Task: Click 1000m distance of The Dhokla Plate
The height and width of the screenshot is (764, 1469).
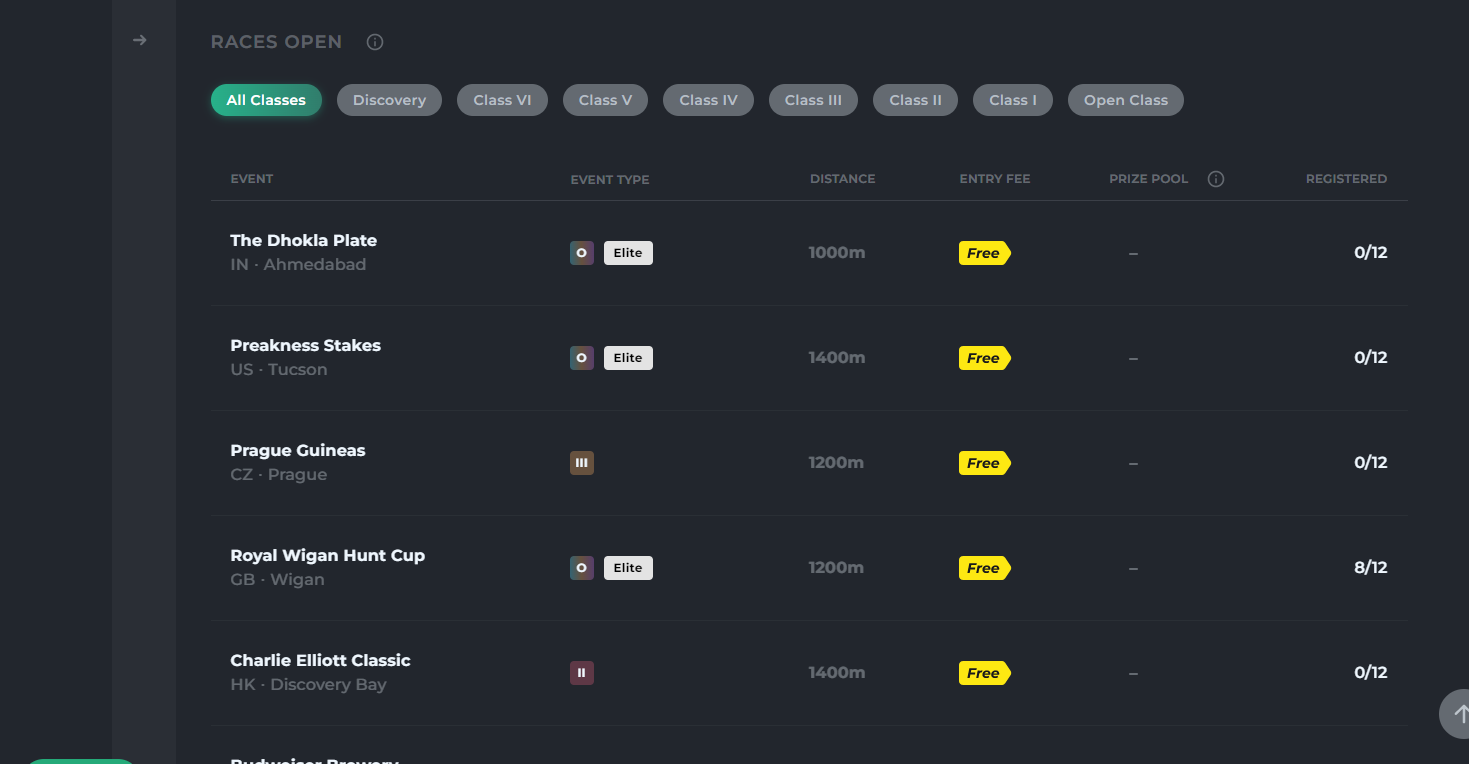Action: tap(837, 253)
